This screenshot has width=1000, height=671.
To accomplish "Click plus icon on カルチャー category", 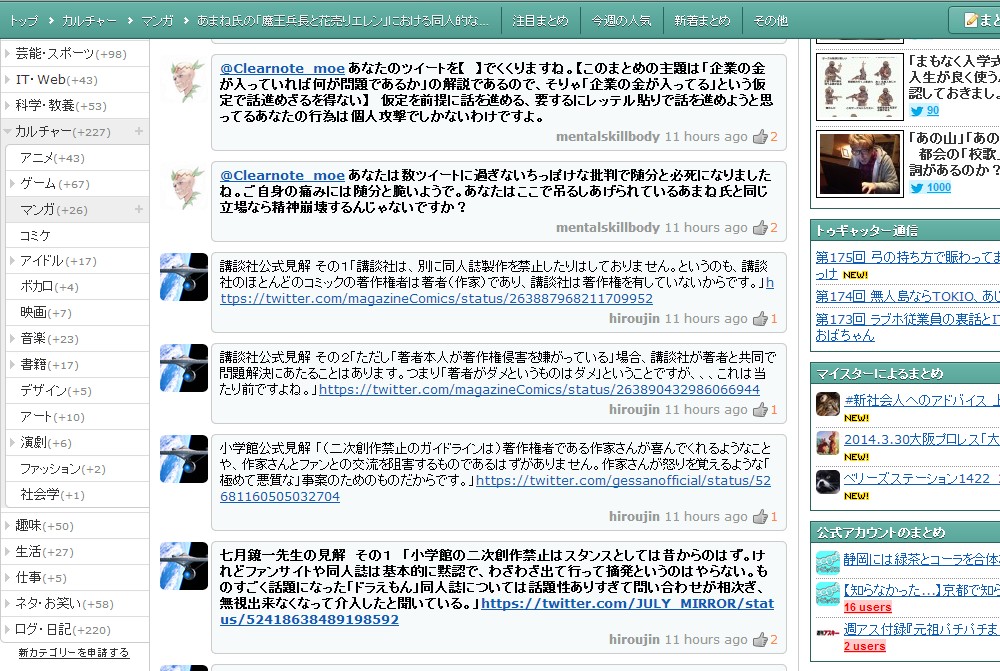I will [x=138, y=131].
